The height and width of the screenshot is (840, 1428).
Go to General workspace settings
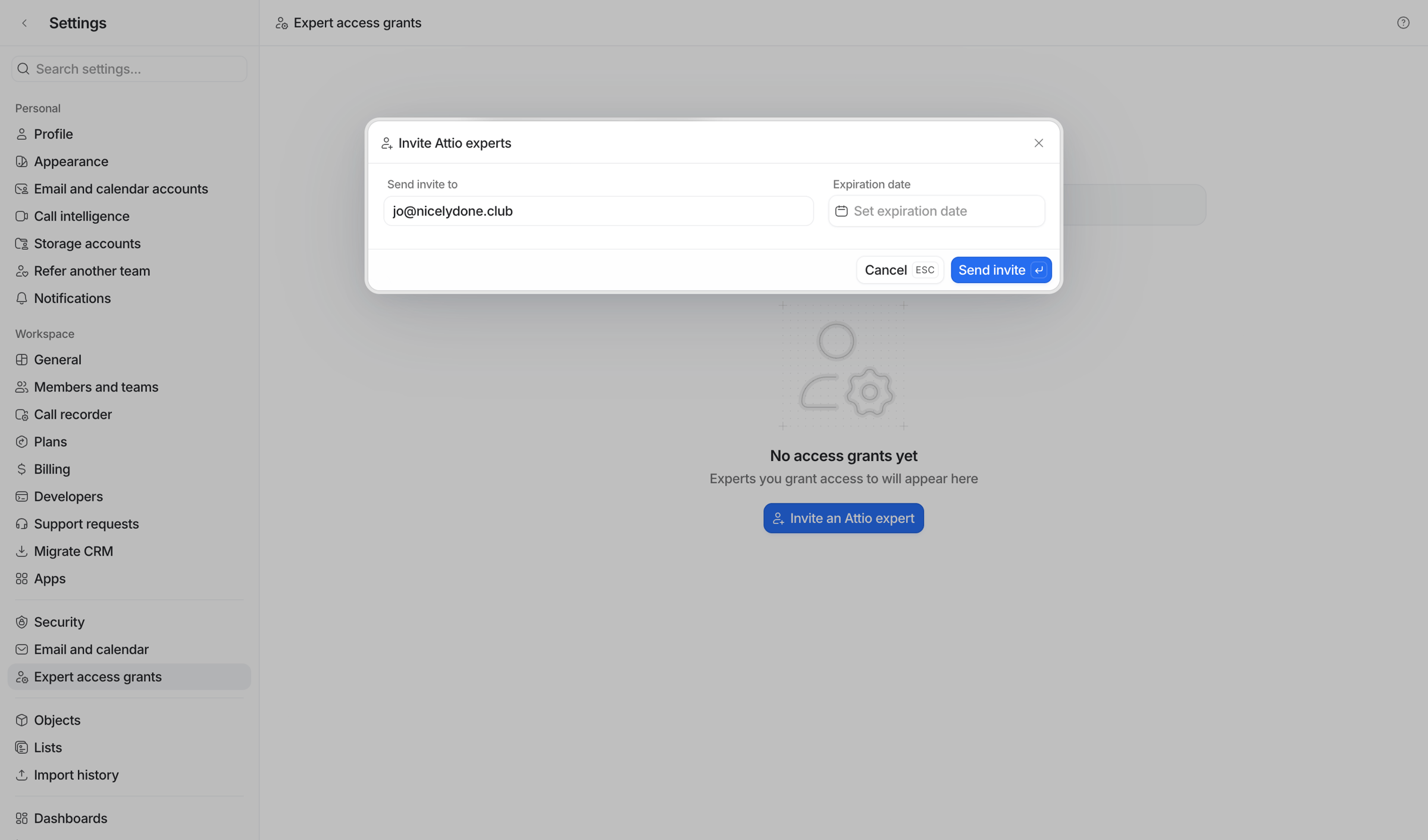click(x=129, y=360)
